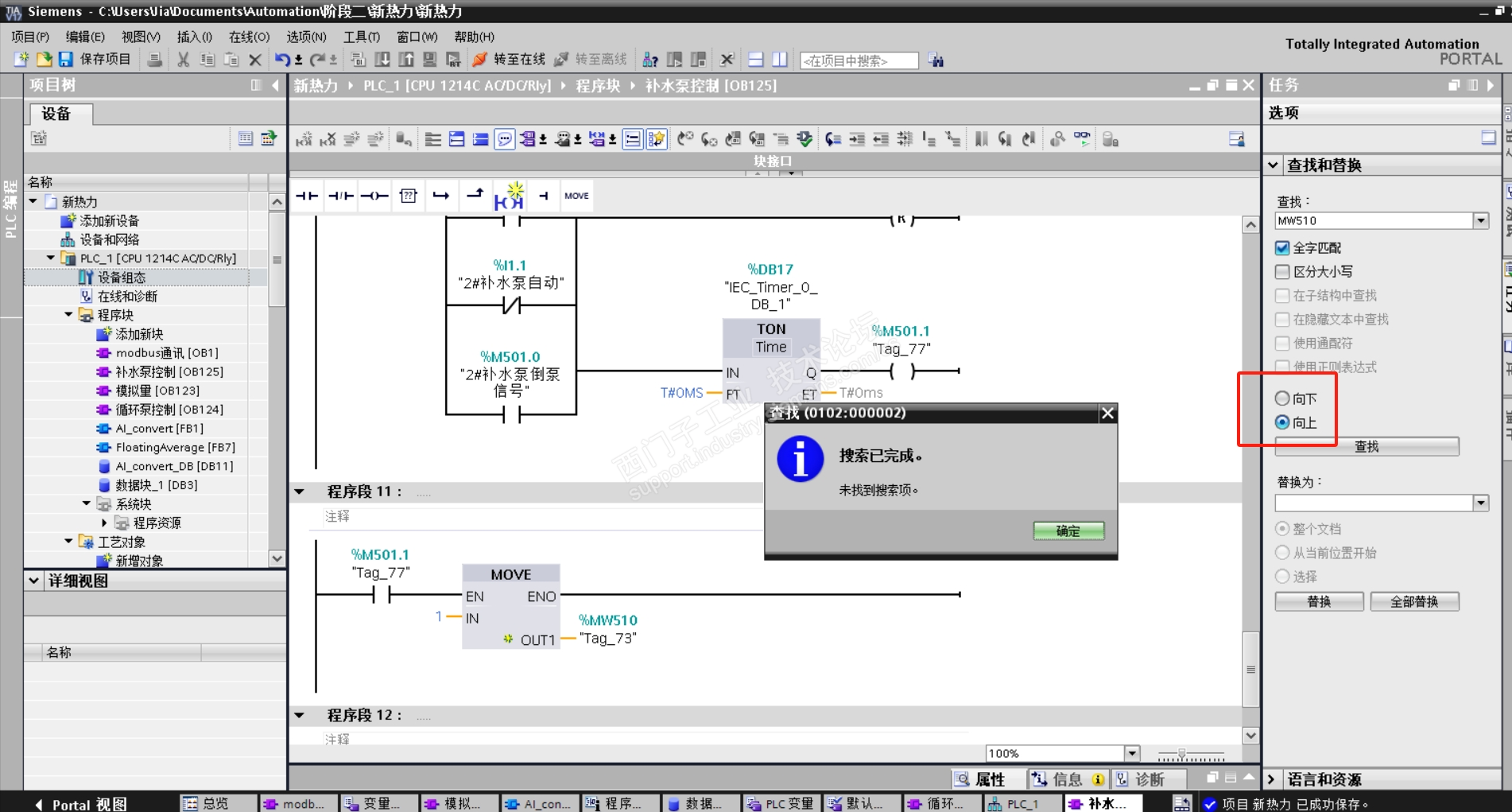Insert an output coil instruction
Image resolution: width=1512 pixels, height=812 pixels.
point(374,196)
